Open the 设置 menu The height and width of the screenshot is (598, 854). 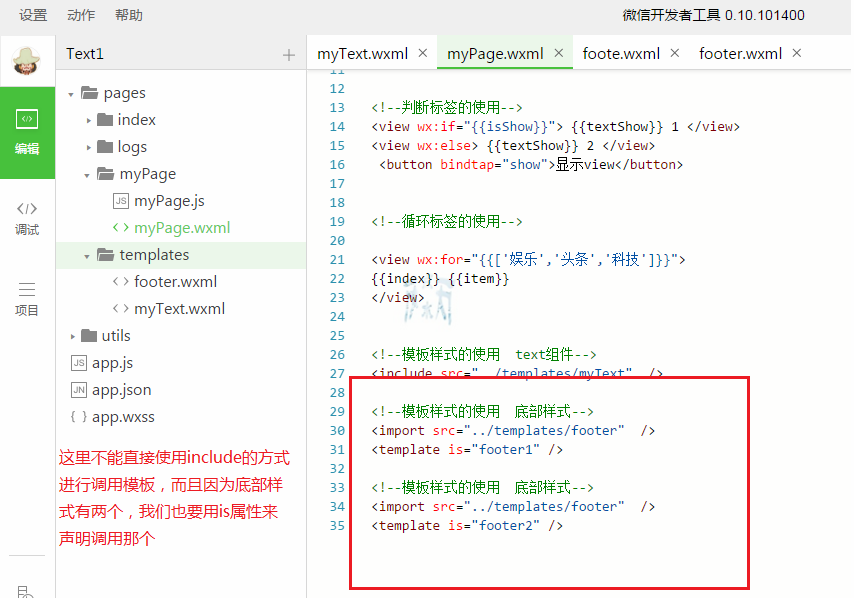[x=33, y=15]
